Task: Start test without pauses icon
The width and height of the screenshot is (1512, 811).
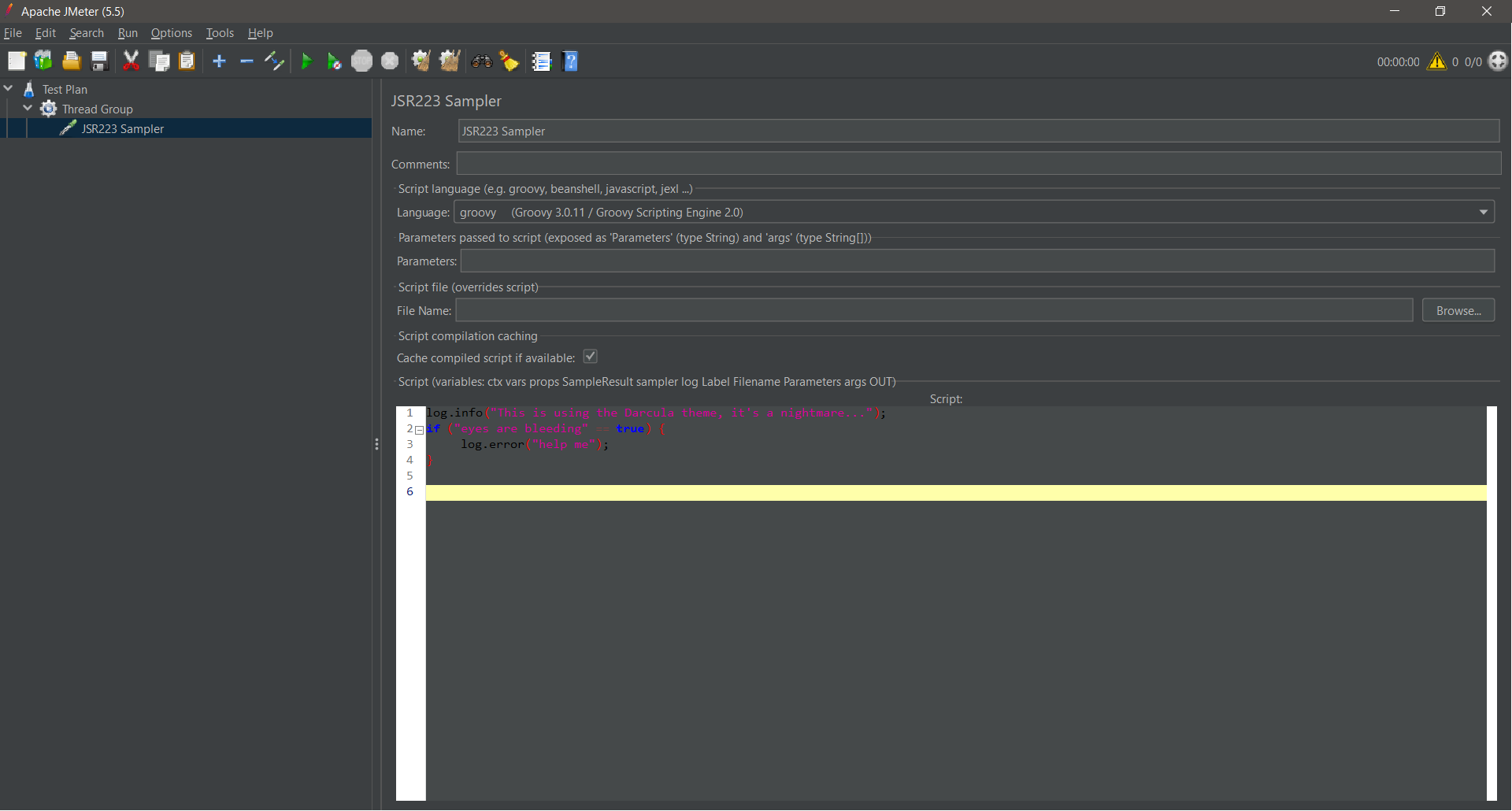Action: (x=334, y=61)
